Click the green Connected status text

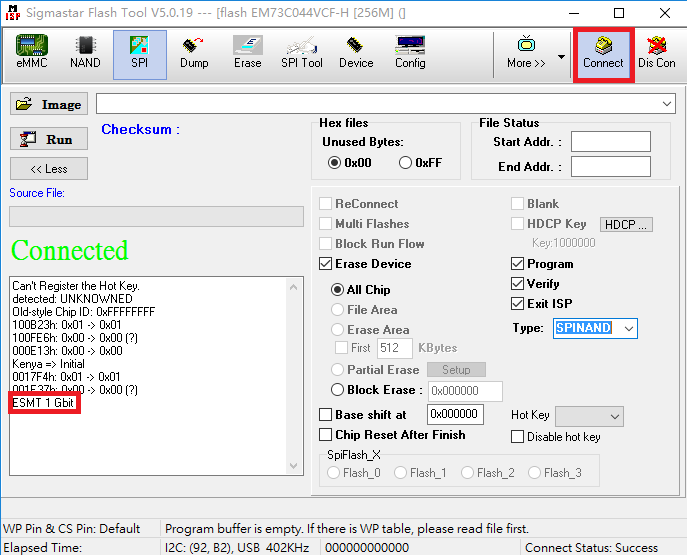point(70,251)
